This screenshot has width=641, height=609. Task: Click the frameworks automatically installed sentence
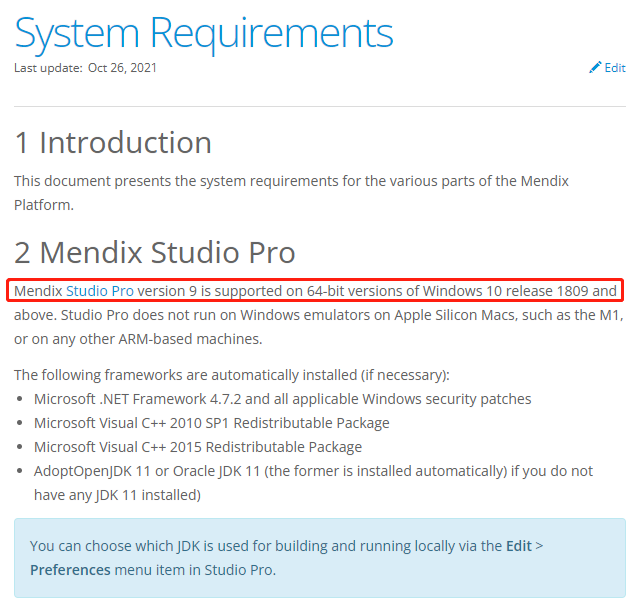click(x=232, y=375)
